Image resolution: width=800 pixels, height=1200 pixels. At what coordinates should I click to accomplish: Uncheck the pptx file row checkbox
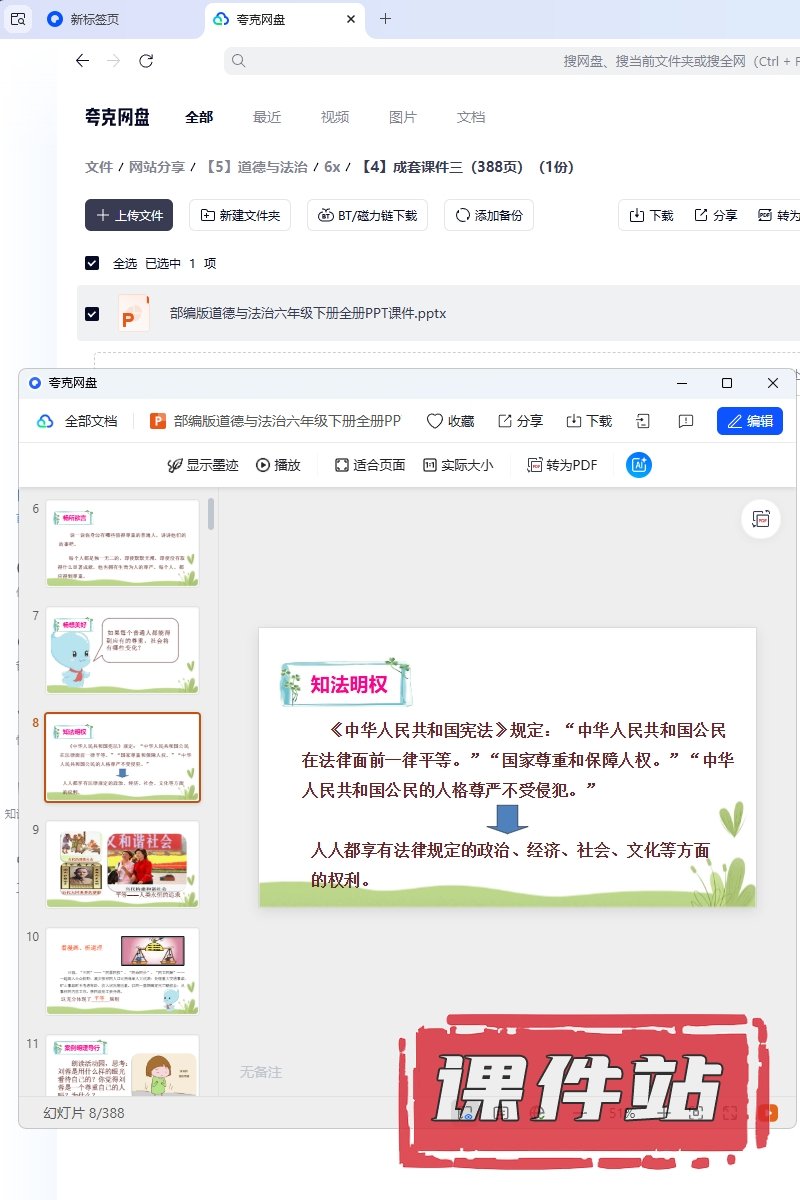pos(92,313)
